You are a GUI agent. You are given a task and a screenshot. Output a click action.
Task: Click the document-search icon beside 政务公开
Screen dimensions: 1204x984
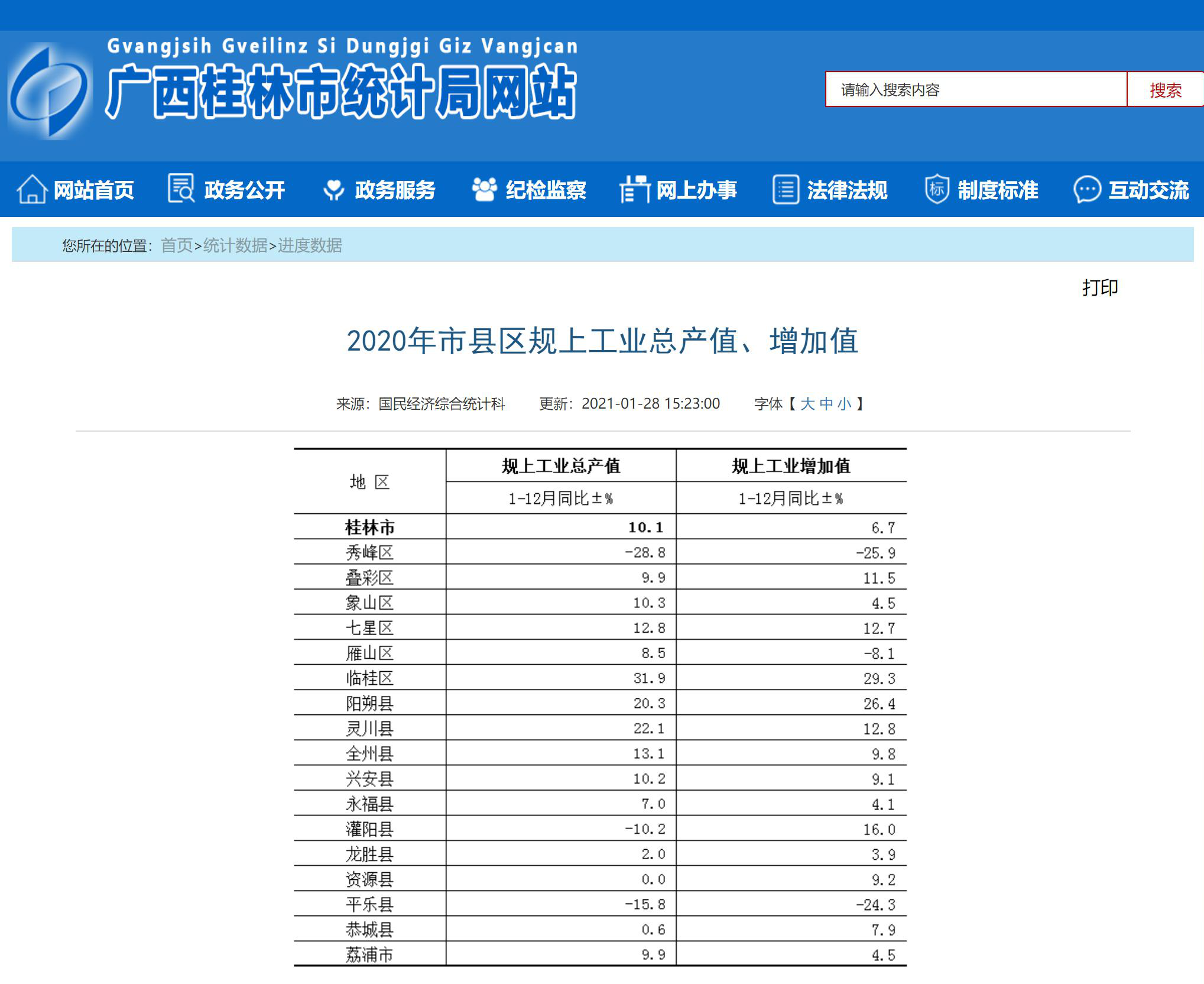181,189
